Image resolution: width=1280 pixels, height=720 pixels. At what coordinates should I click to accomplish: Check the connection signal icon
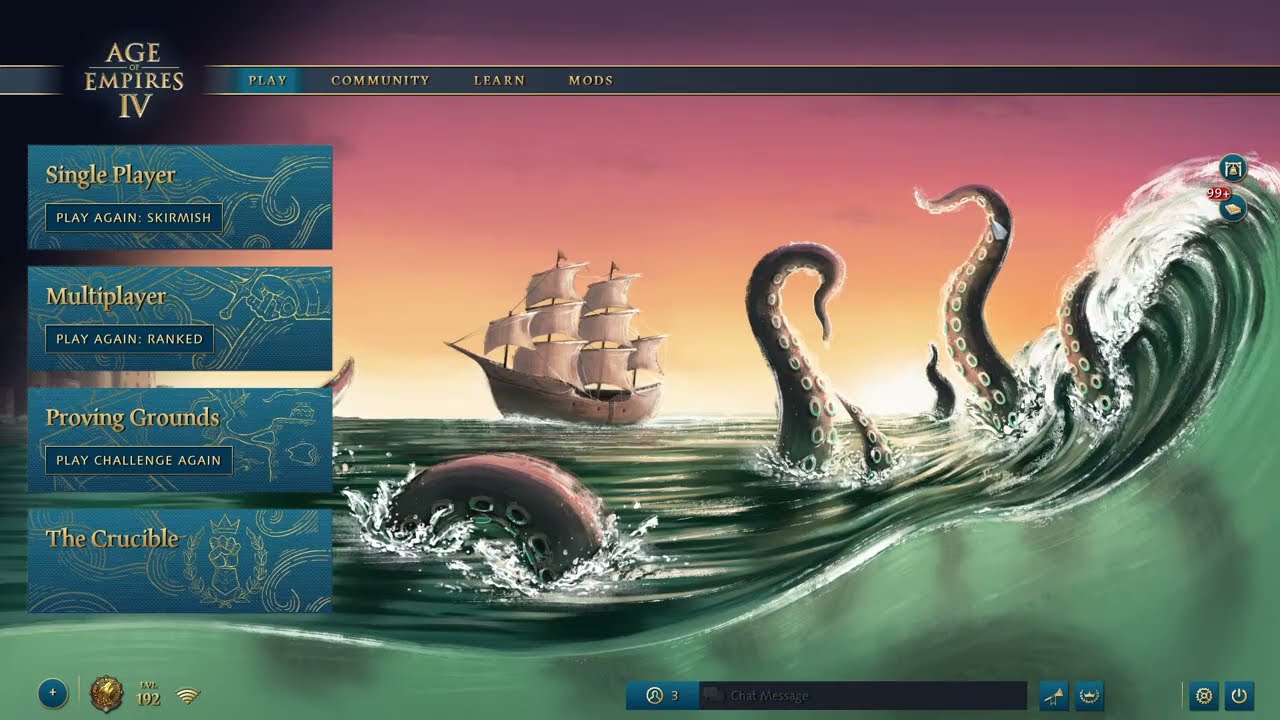point(188,695)
